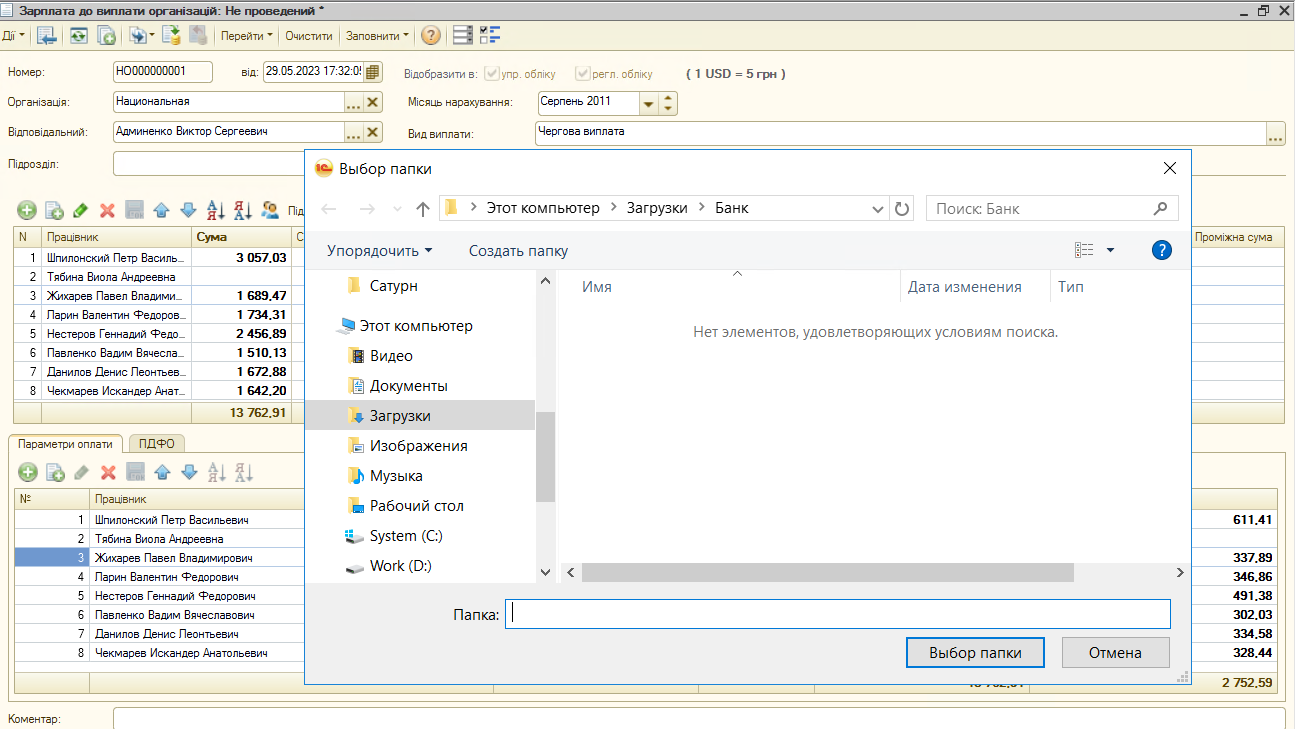Click the checklist view icon in top toolbar

(490, 36)
